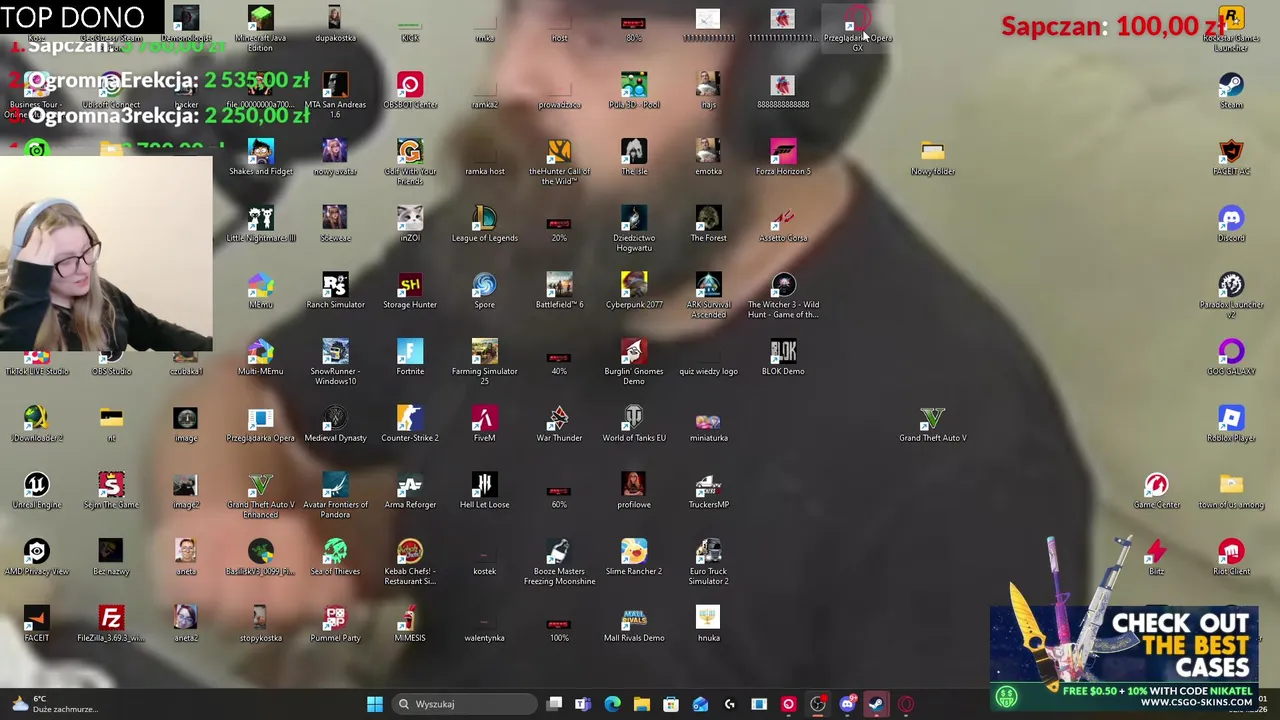Launch Riot Client shortcut
The height and width of the screenshot is (720, 1280).
pos(1231,558)
